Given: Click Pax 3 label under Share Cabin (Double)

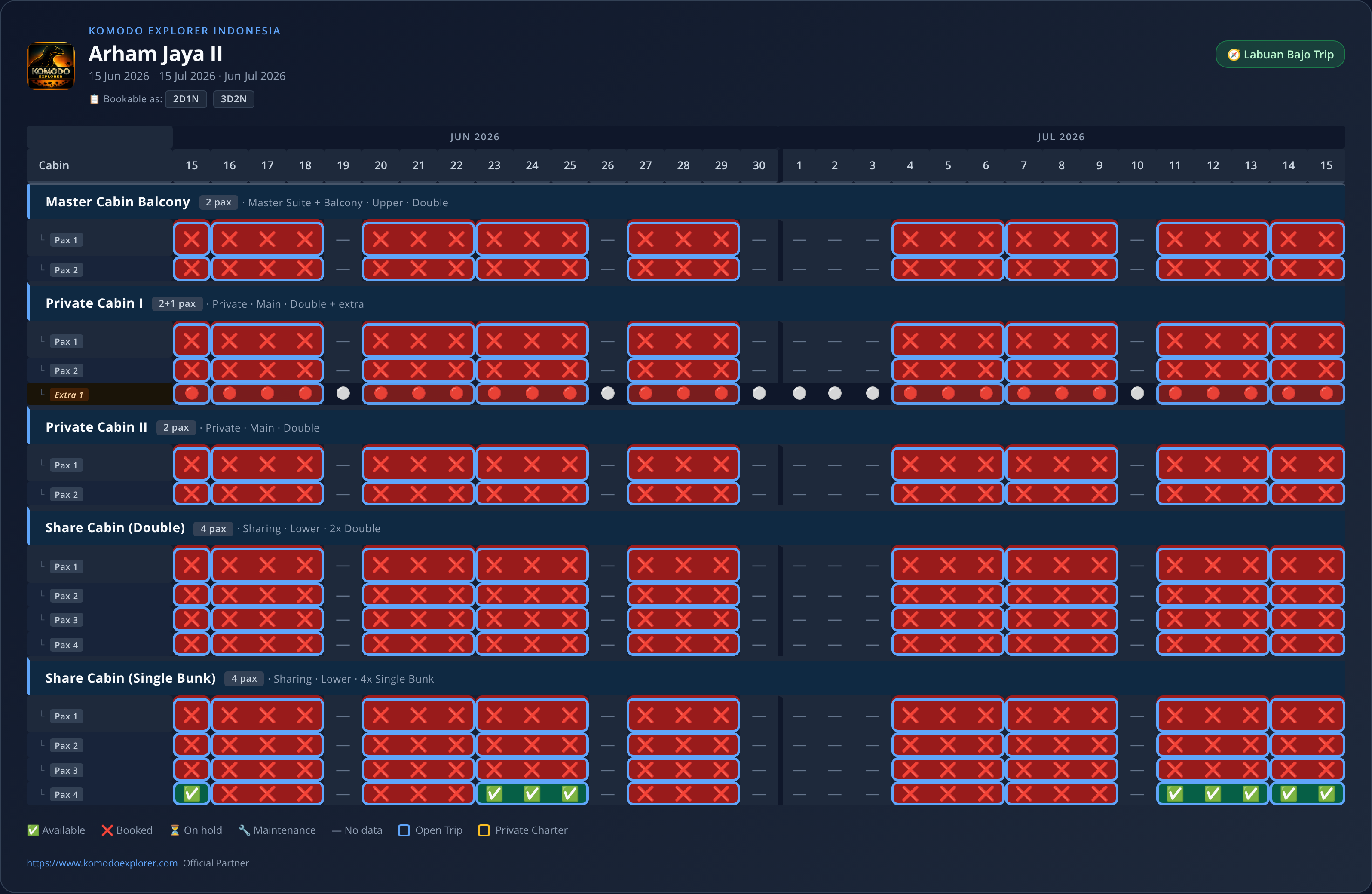Looking at the screenshot, I should point(66,620).
